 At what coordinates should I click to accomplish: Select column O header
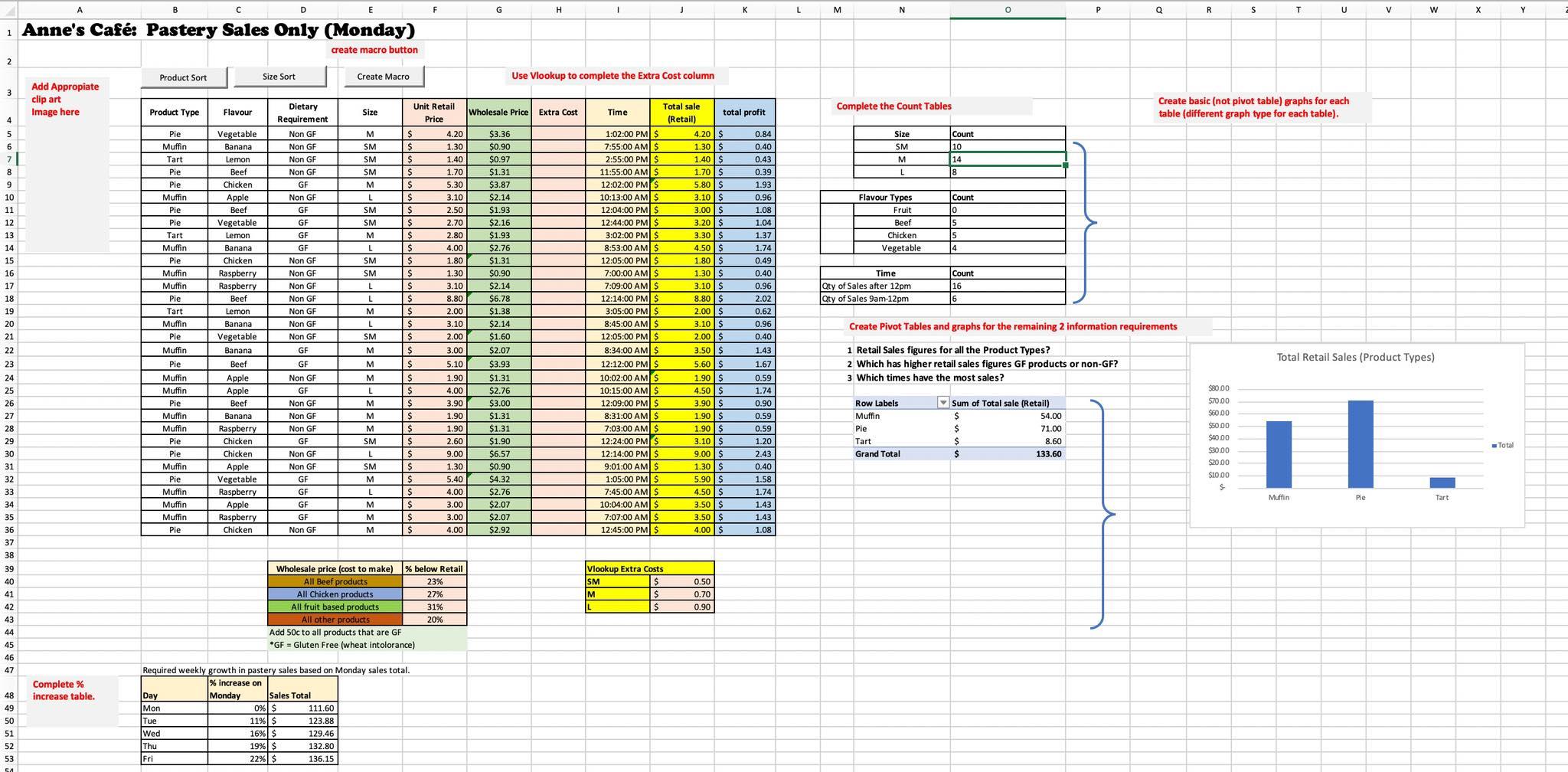click(1007, 10)
